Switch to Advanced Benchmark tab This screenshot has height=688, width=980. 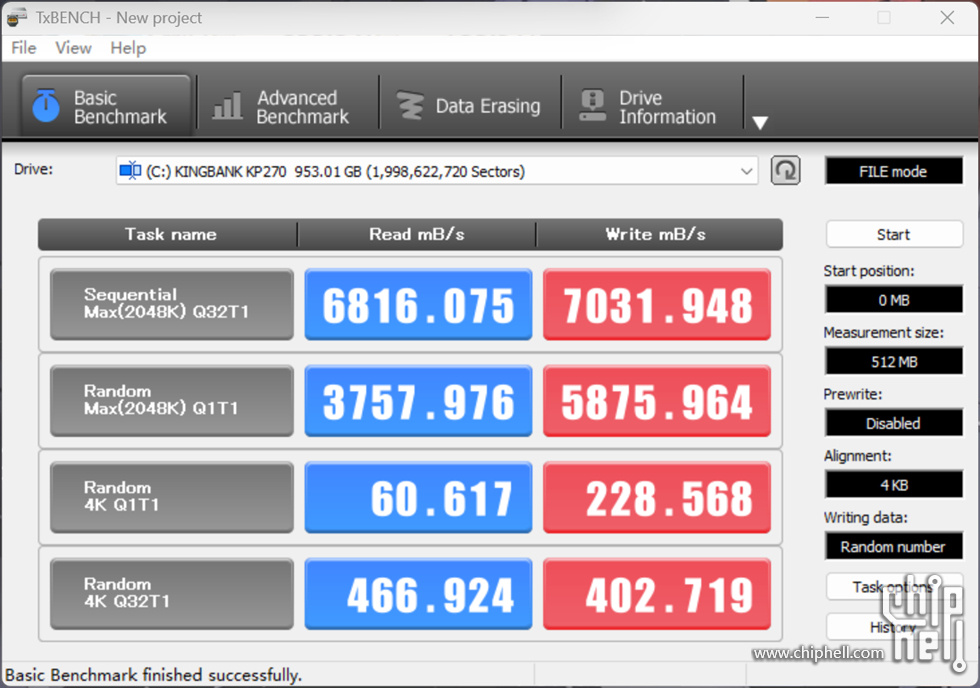click(288, 106)
